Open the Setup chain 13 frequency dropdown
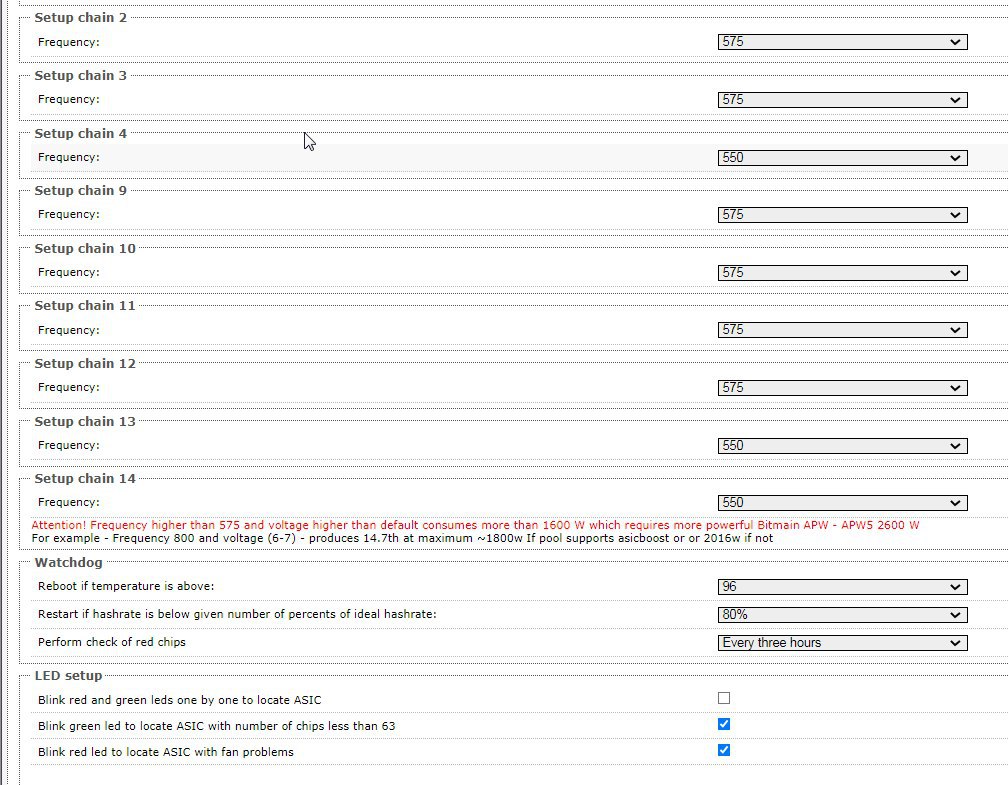The width and height of the screenshot is (1008, 785). [x=842, y=446]
